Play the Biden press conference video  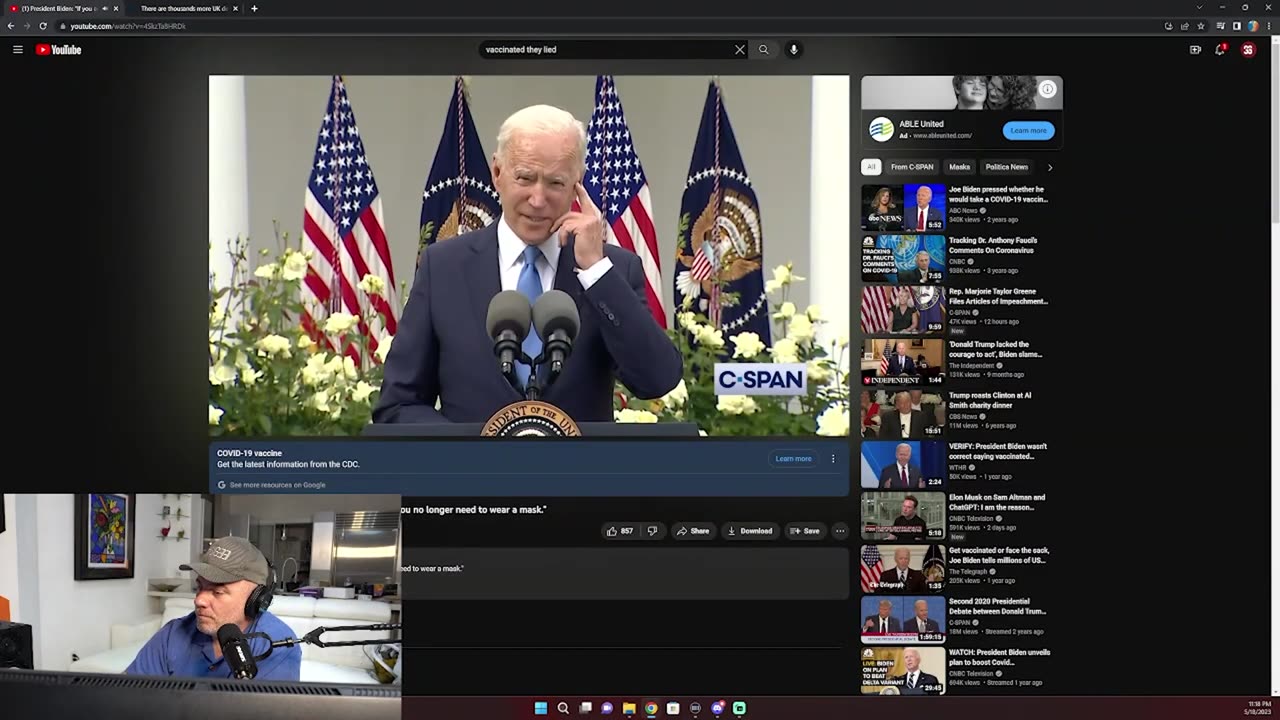pyautogui.click(x=529, y=256)
